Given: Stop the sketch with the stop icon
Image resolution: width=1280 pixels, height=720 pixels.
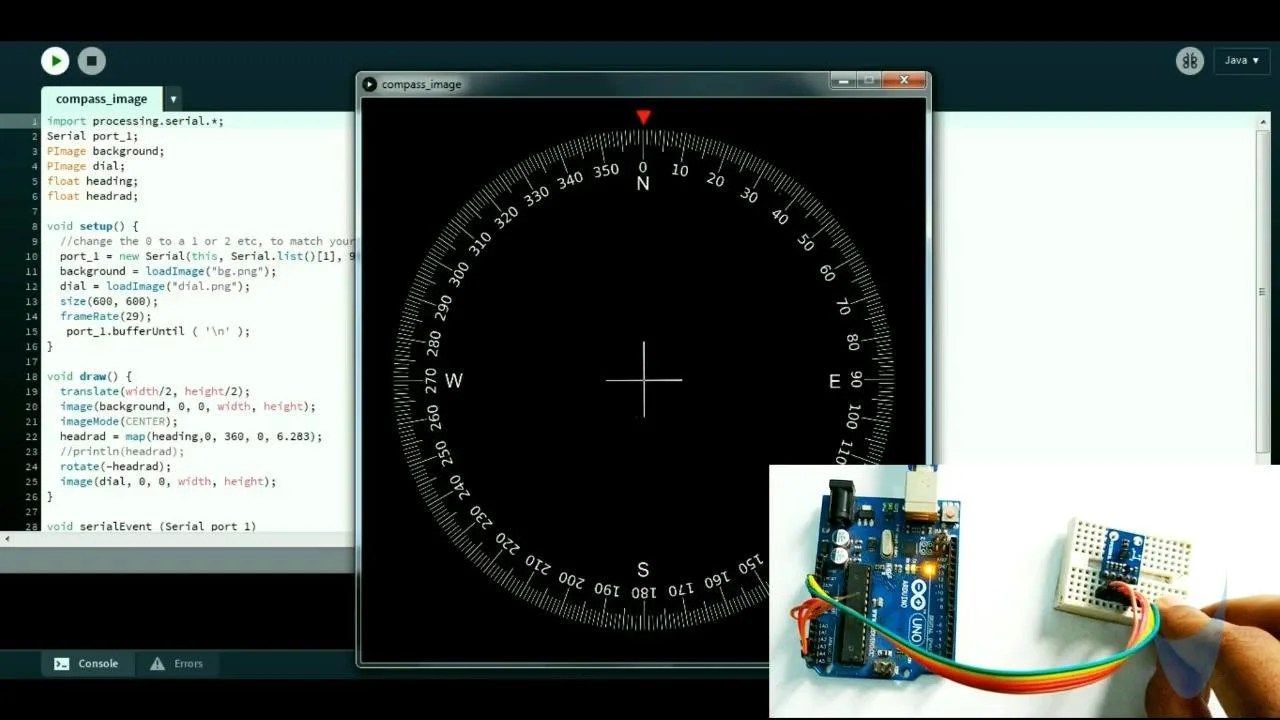Looking at the screenshot, I should point(91,60).
